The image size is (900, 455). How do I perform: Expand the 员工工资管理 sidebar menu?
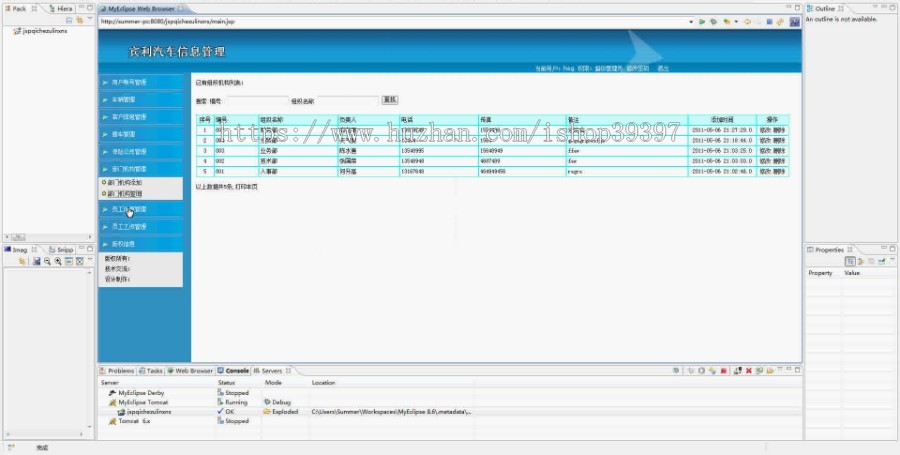[x=141, y=227]
